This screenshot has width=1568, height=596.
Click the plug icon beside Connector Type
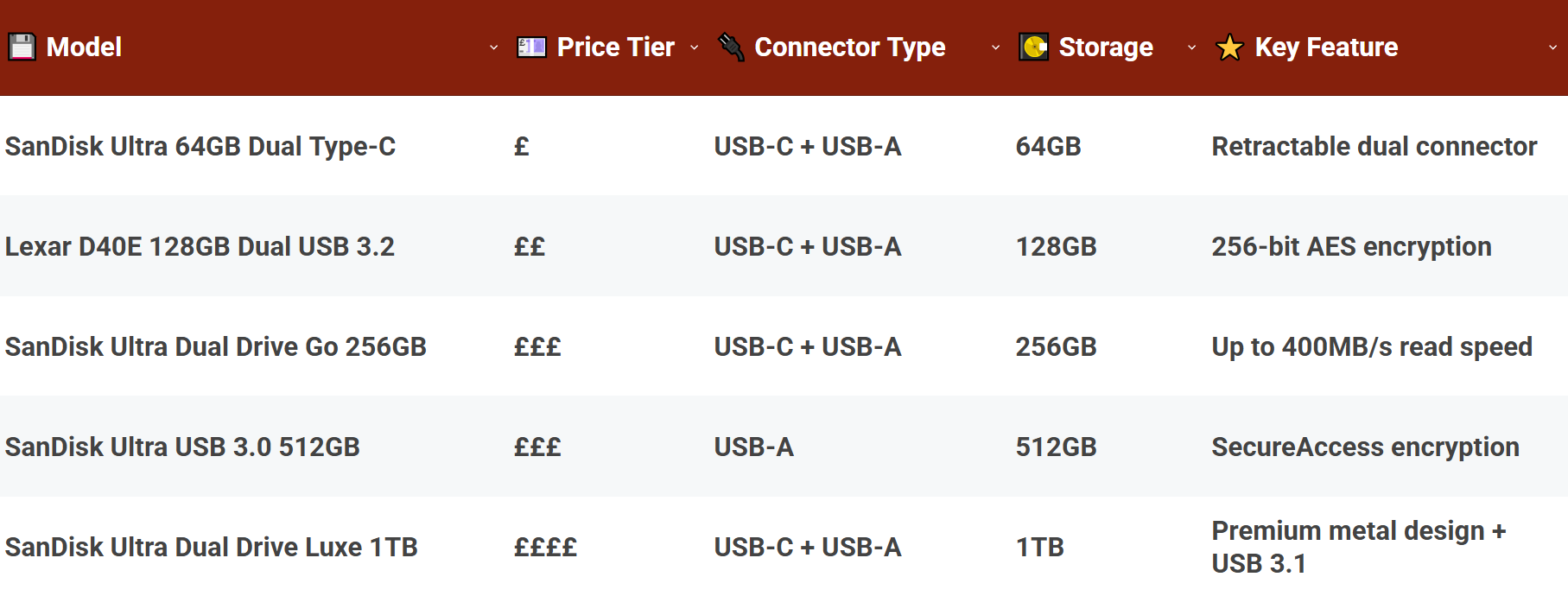[x=733, y=47]
